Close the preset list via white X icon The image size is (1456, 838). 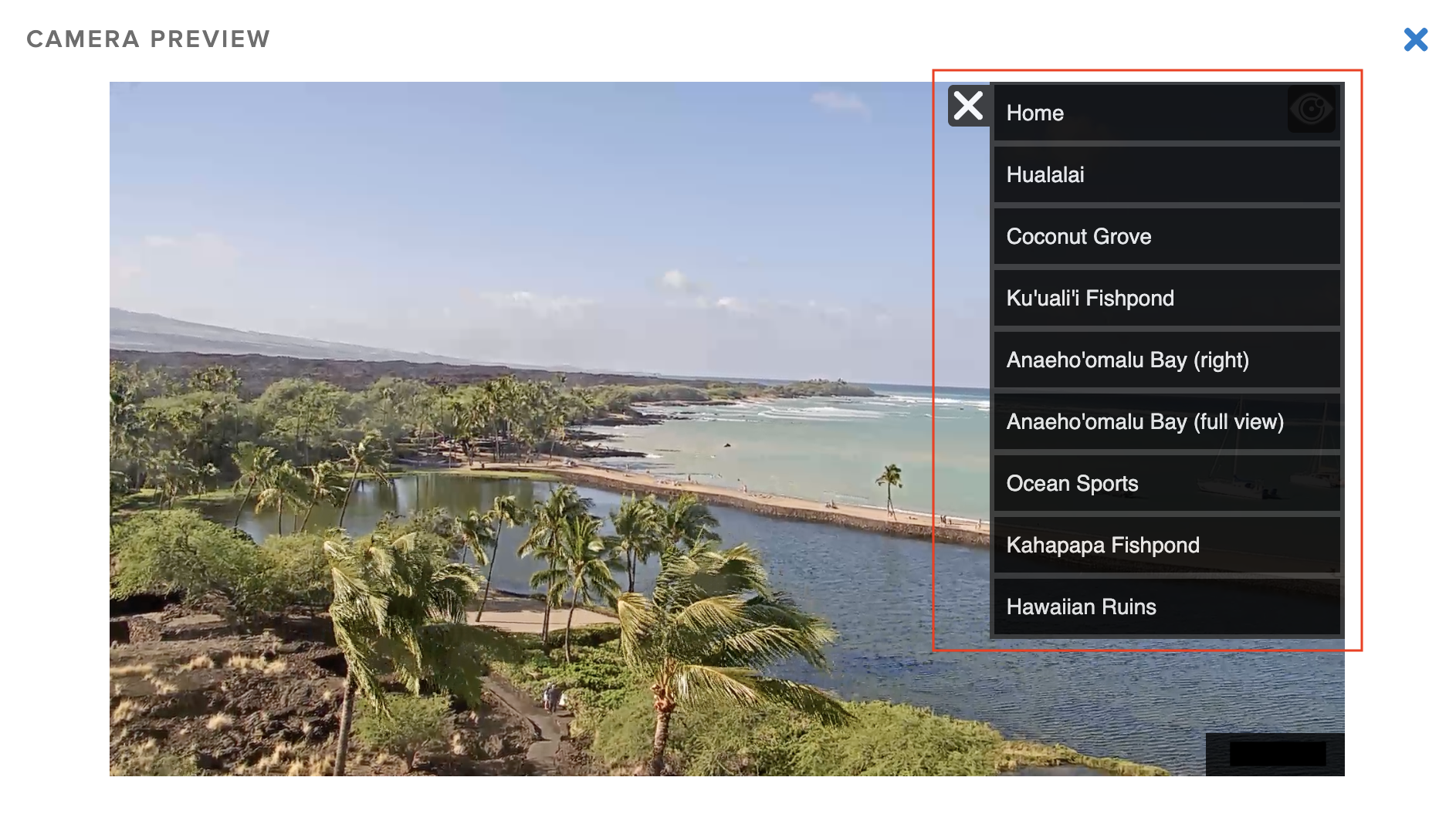(968, 106)
